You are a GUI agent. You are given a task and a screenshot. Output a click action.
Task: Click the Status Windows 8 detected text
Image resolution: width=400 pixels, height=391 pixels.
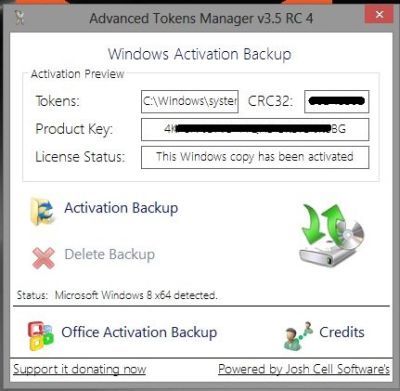(x=117, y=295)
